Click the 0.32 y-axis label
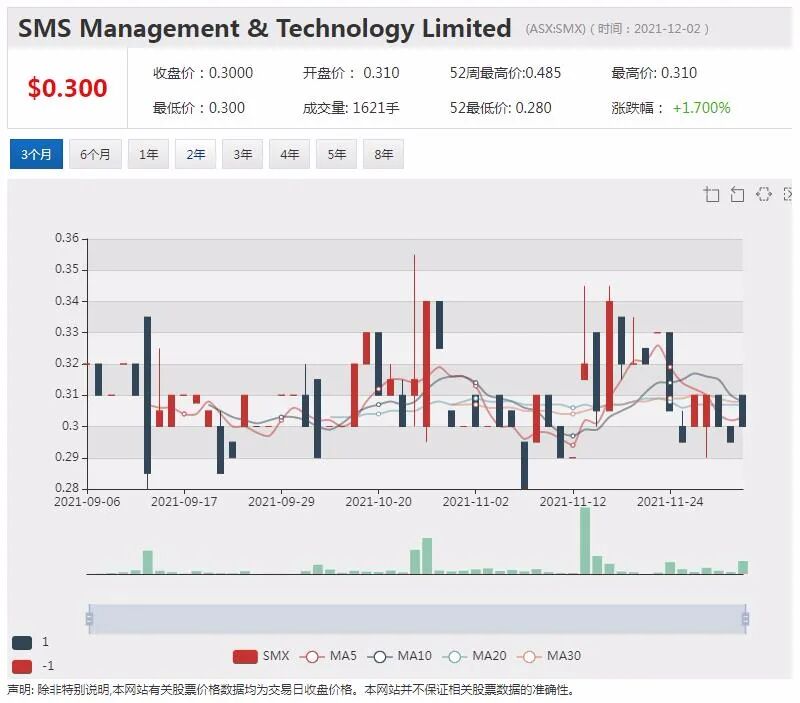 click(67, 363)
